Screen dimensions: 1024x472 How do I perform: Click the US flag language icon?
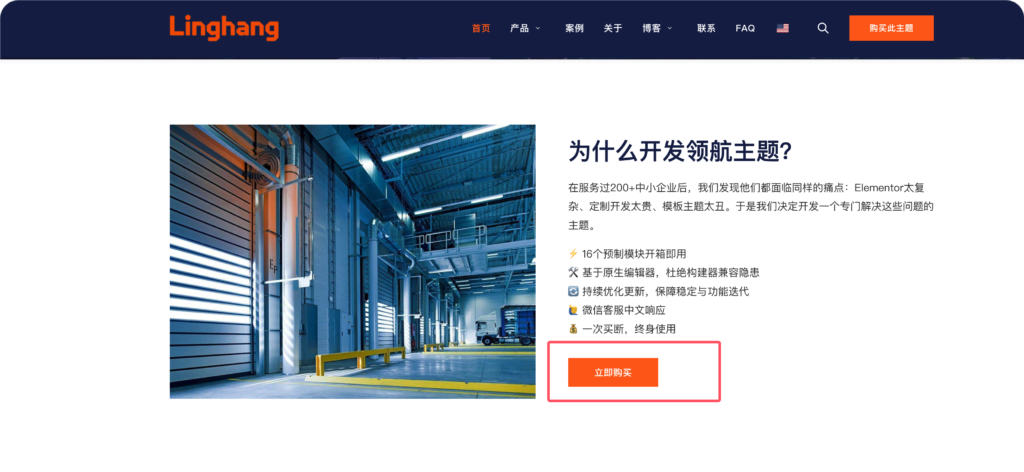782,28
